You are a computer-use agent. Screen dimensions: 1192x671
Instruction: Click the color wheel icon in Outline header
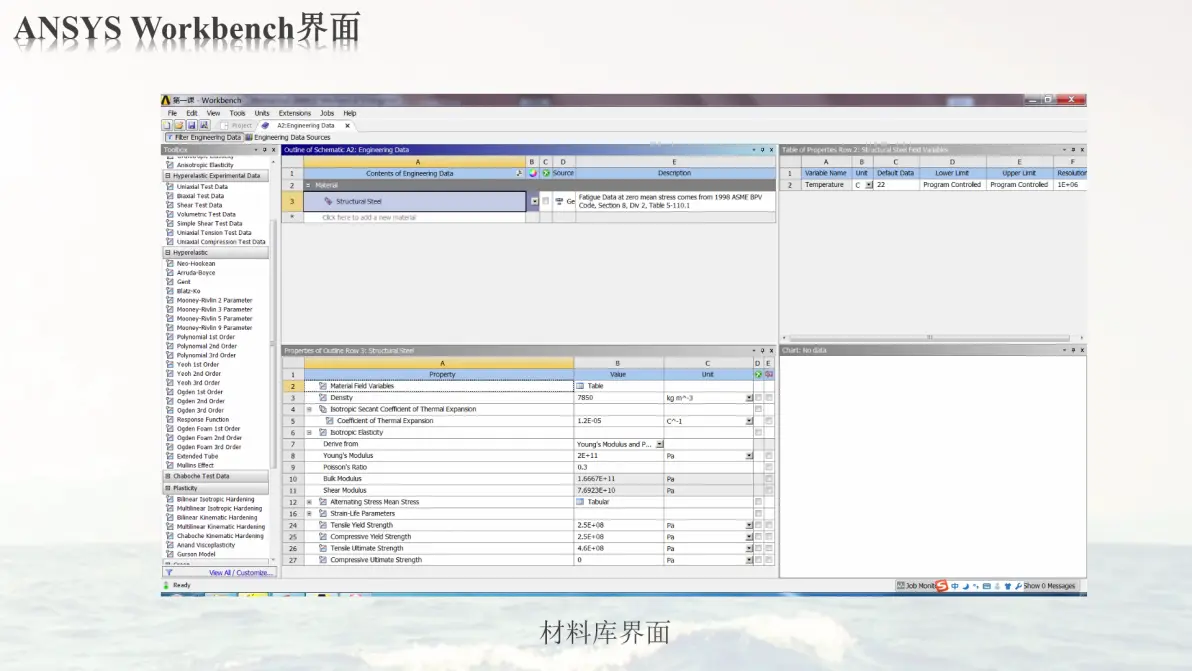532,173
